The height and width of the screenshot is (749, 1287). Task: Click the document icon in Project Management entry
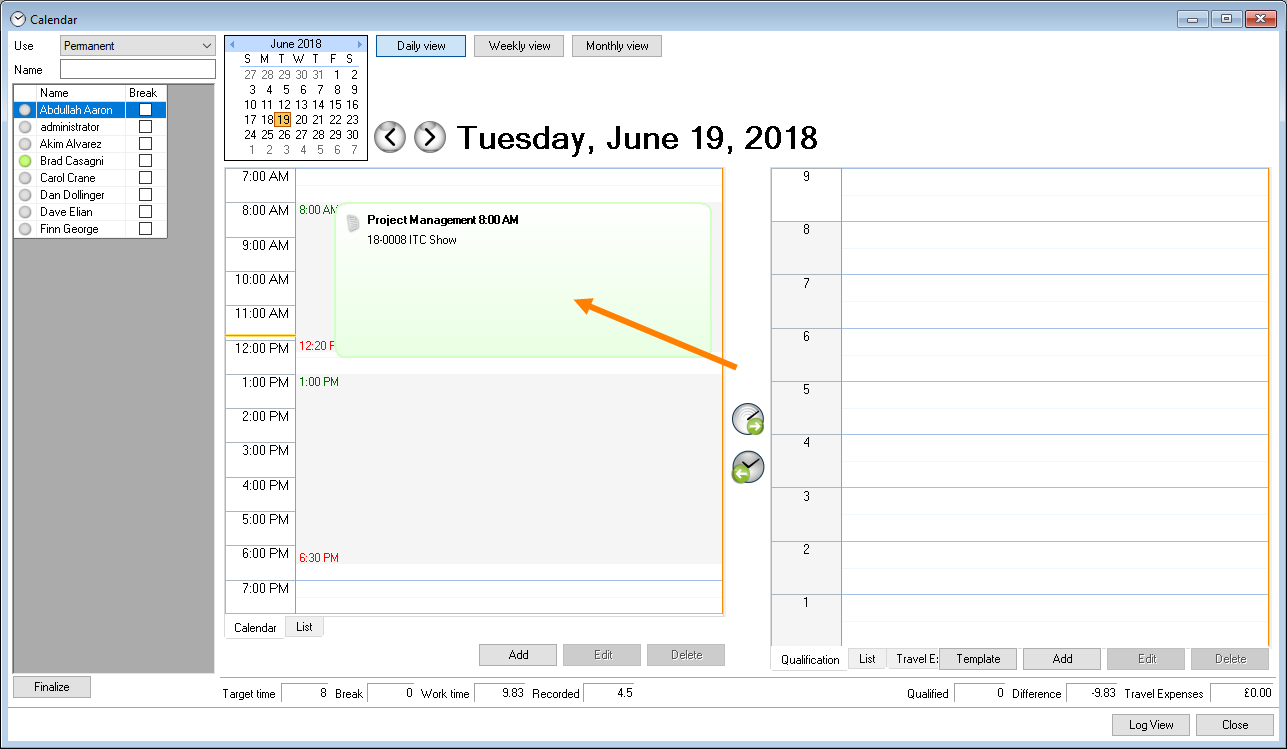(352, 222)
